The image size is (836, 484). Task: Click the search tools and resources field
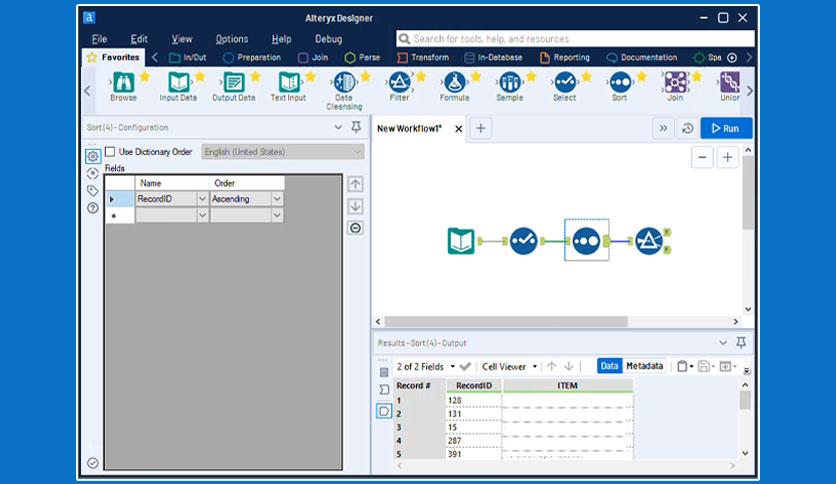[575, 39]
